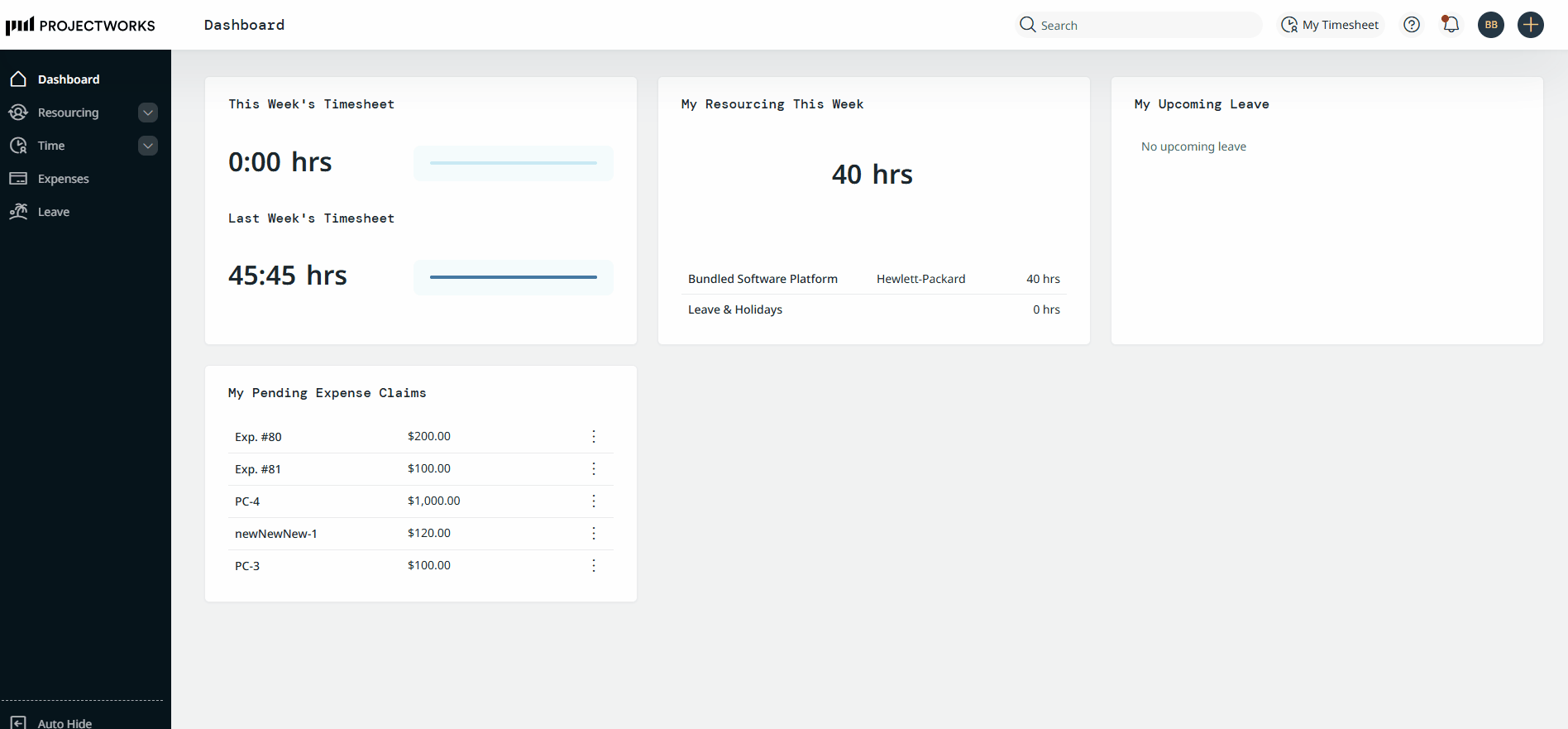Expand the Resourcing submenu chevron
The image size is (1568, 729).
(148, 113)
